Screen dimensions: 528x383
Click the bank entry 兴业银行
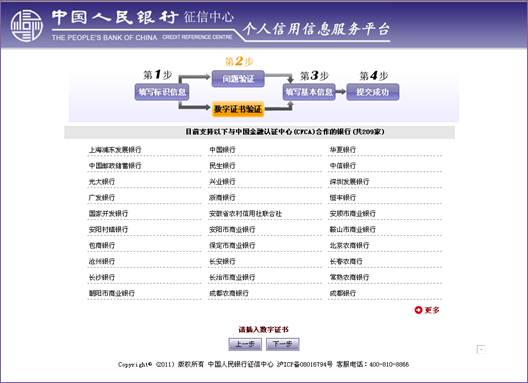tap(222, 182)
